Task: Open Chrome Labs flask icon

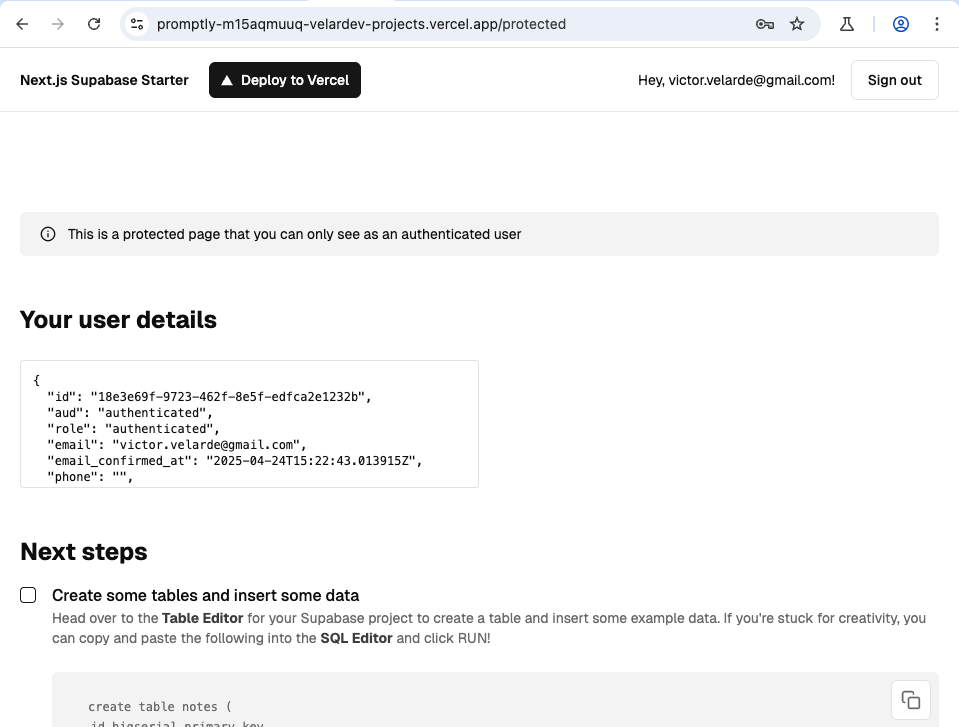Action: [847, 24]
